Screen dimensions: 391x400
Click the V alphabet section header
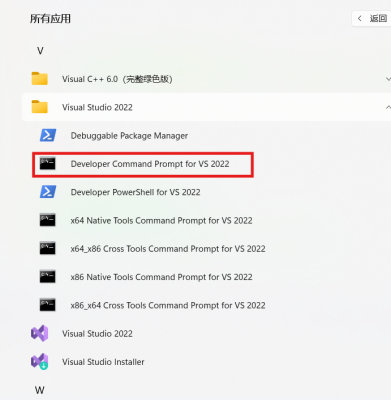coord(40,51)
